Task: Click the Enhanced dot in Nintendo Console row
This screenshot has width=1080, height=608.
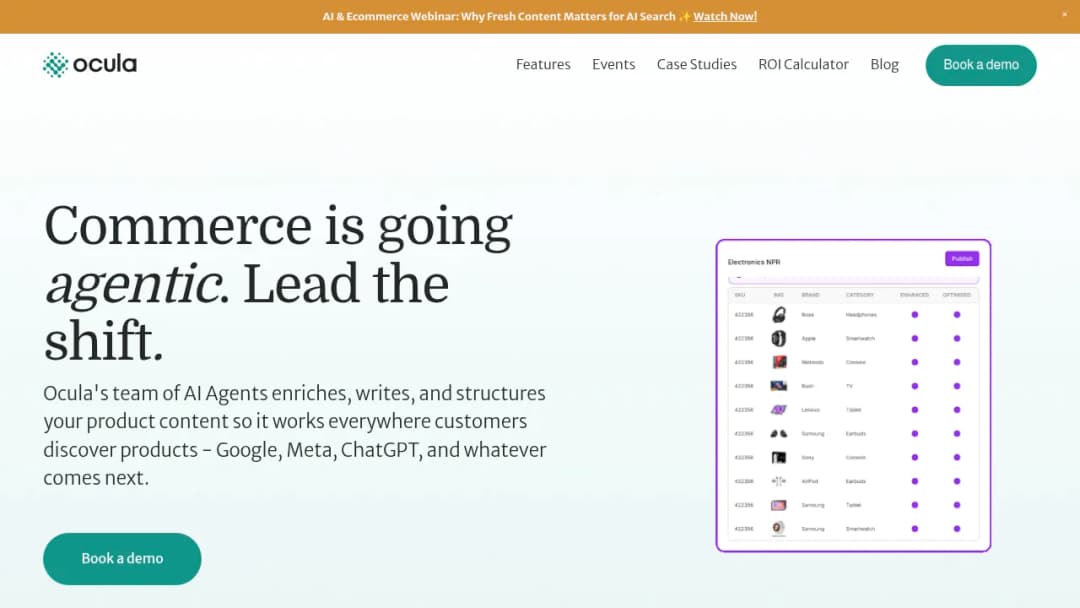Action: [915, 362]
